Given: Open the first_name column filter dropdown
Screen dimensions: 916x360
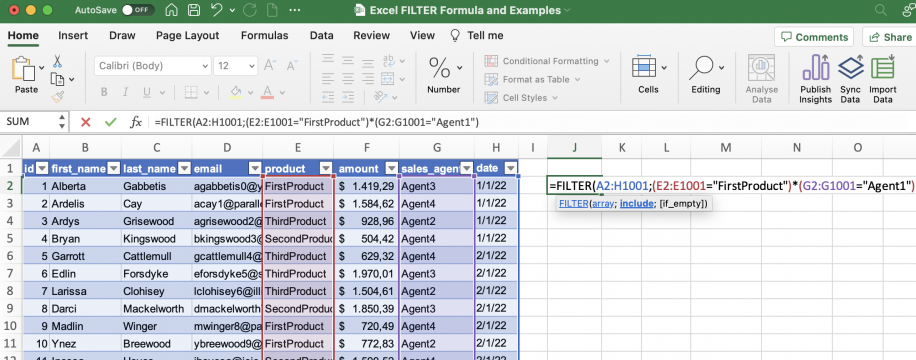Looking at the screenshot, I should point(113,169).
